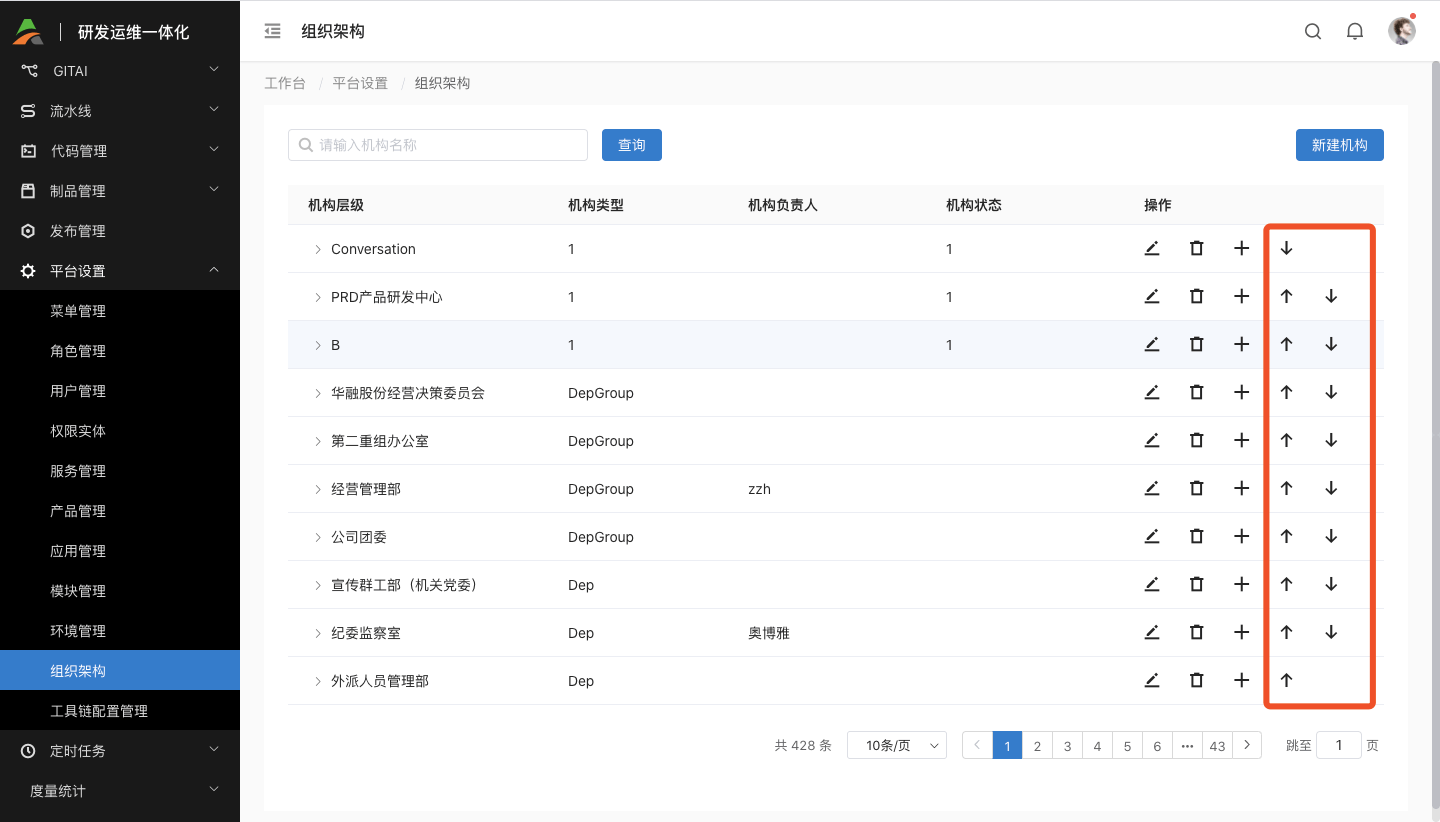Viewport: 1440px width, 822px height.
Task: Edit organization B
Action: [1152, 344]
